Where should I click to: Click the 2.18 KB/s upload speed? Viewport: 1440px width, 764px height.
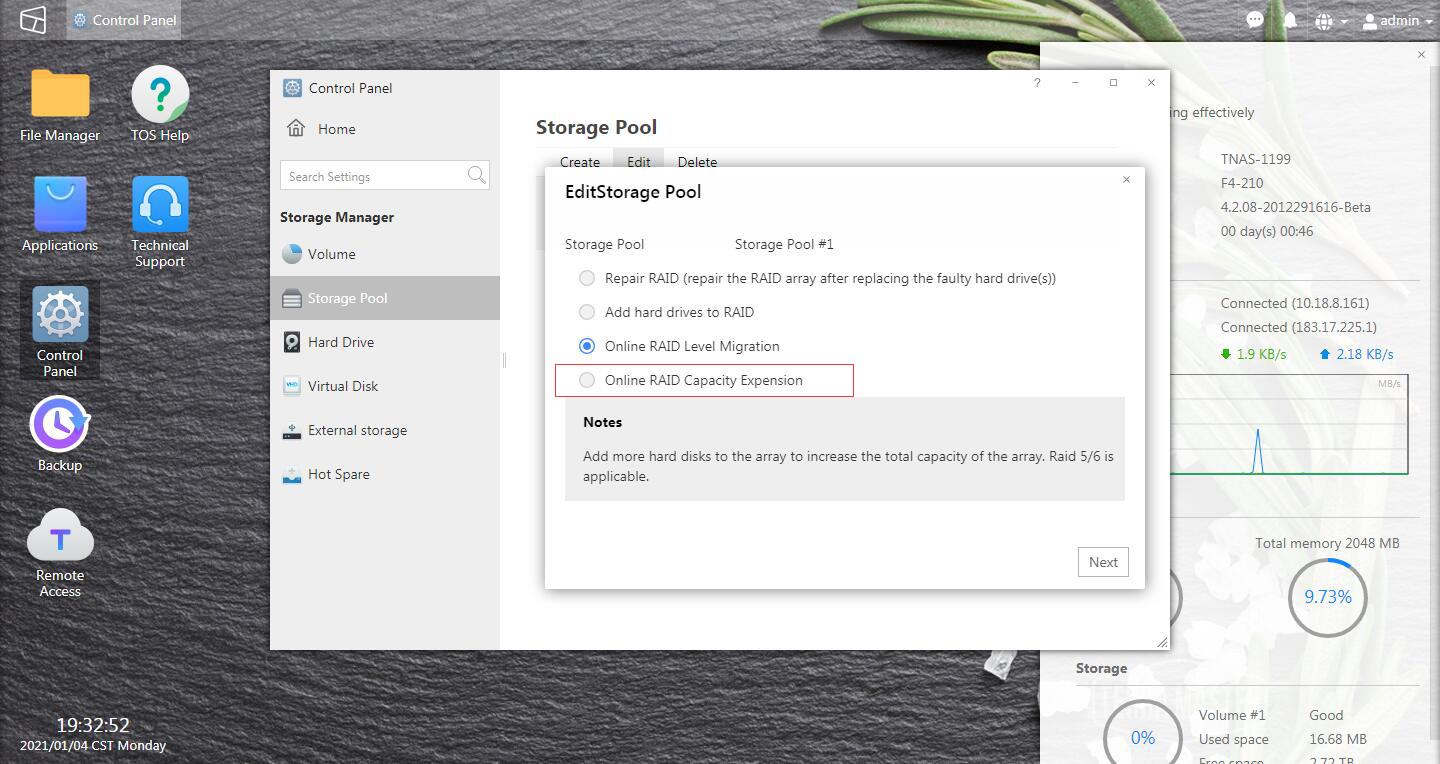pos(1356,354)
